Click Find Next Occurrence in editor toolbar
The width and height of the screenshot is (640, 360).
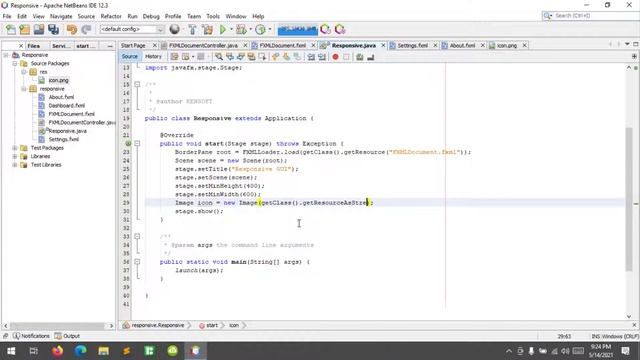(241, 57)
